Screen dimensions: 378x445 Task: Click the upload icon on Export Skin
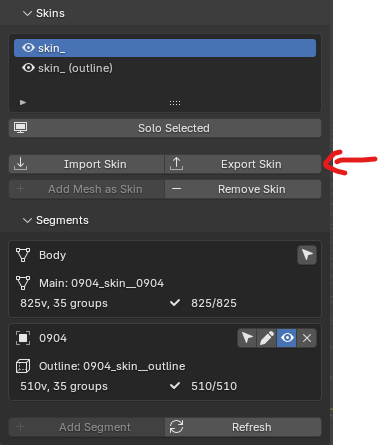pos(176,164)
